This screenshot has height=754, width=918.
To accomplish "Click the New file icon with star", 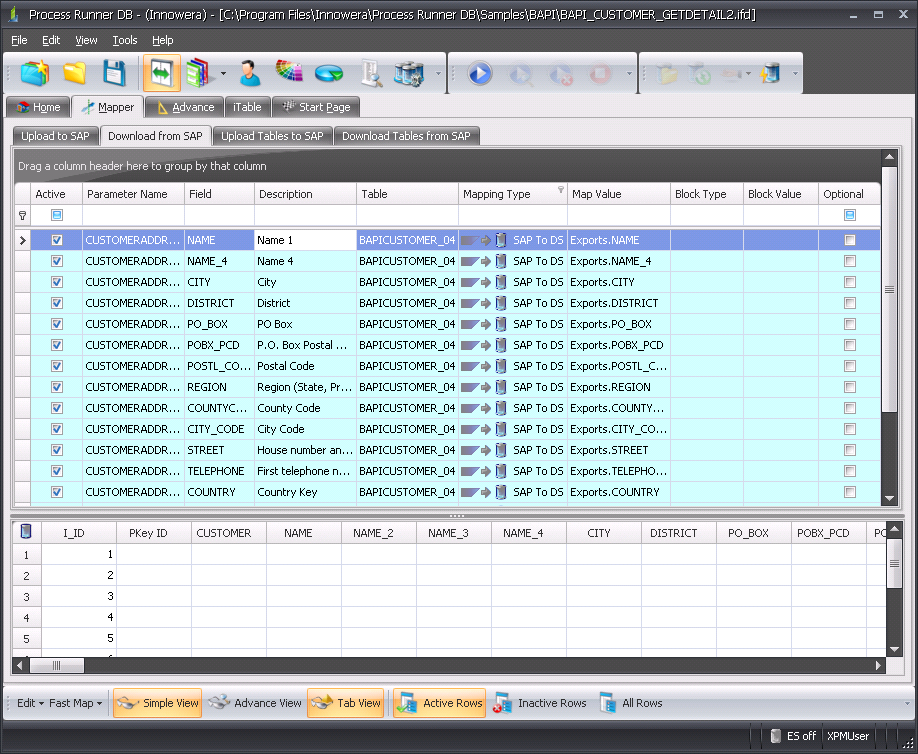I will [35, 73].
